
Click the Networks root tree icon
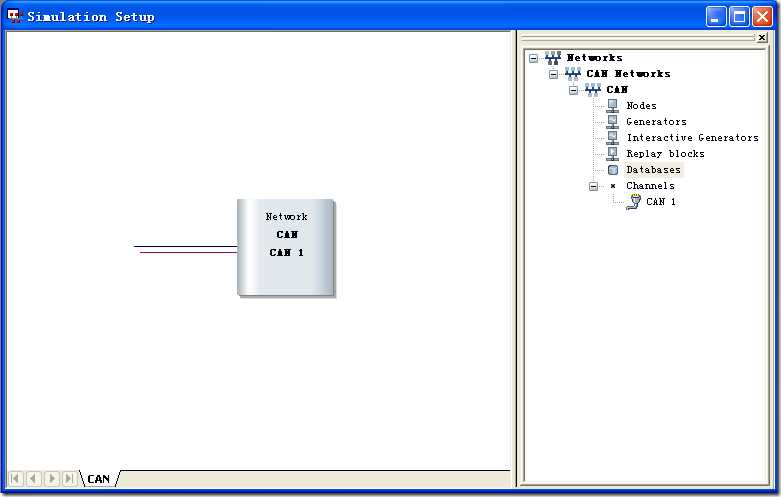[x=552, y=58]
